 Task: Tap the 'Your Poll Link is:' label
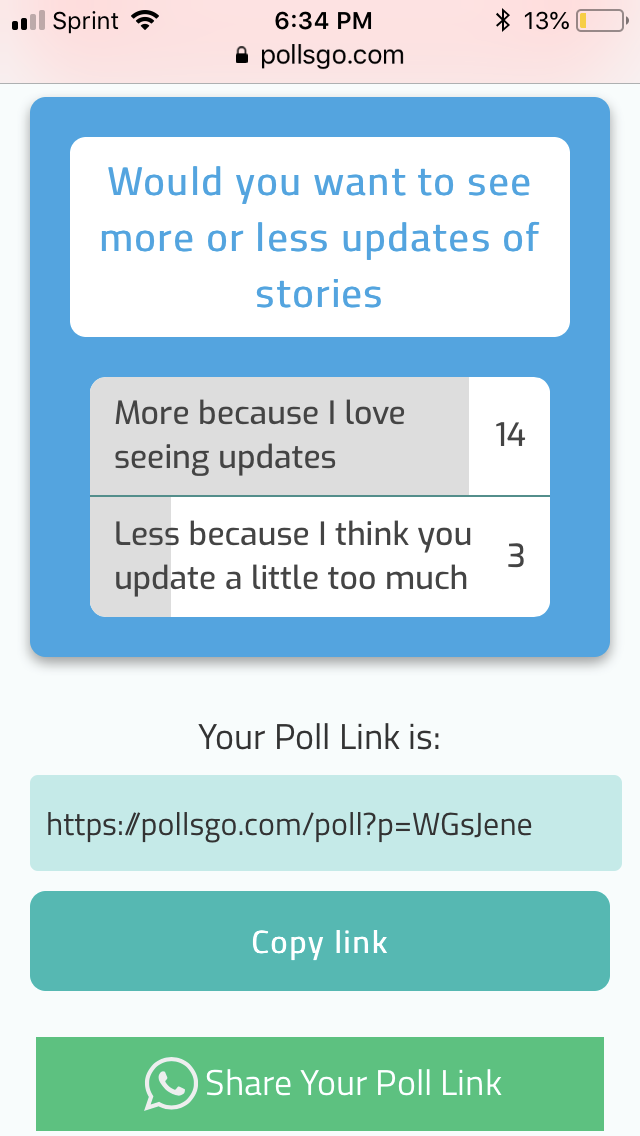[x=320, y=737]
